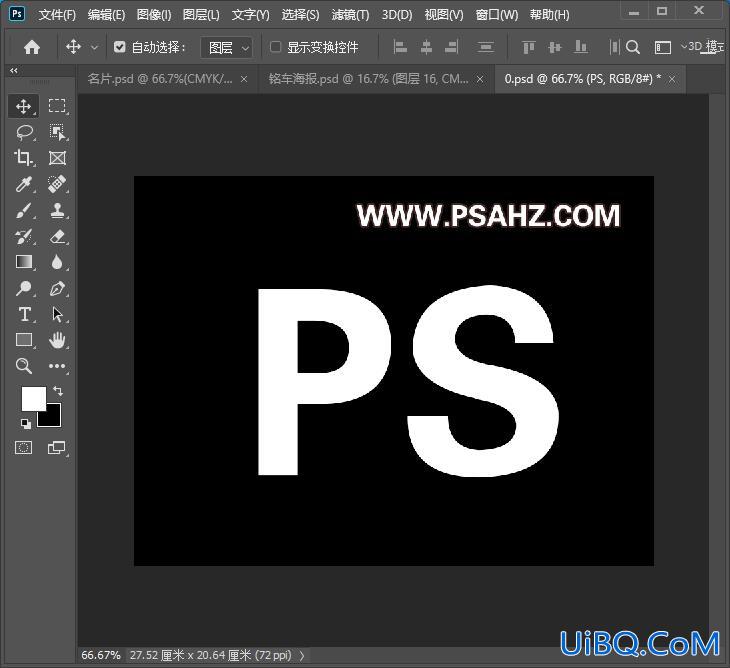Align vertical centers
The width and height of the screenshot is (730, 668).
554,47
